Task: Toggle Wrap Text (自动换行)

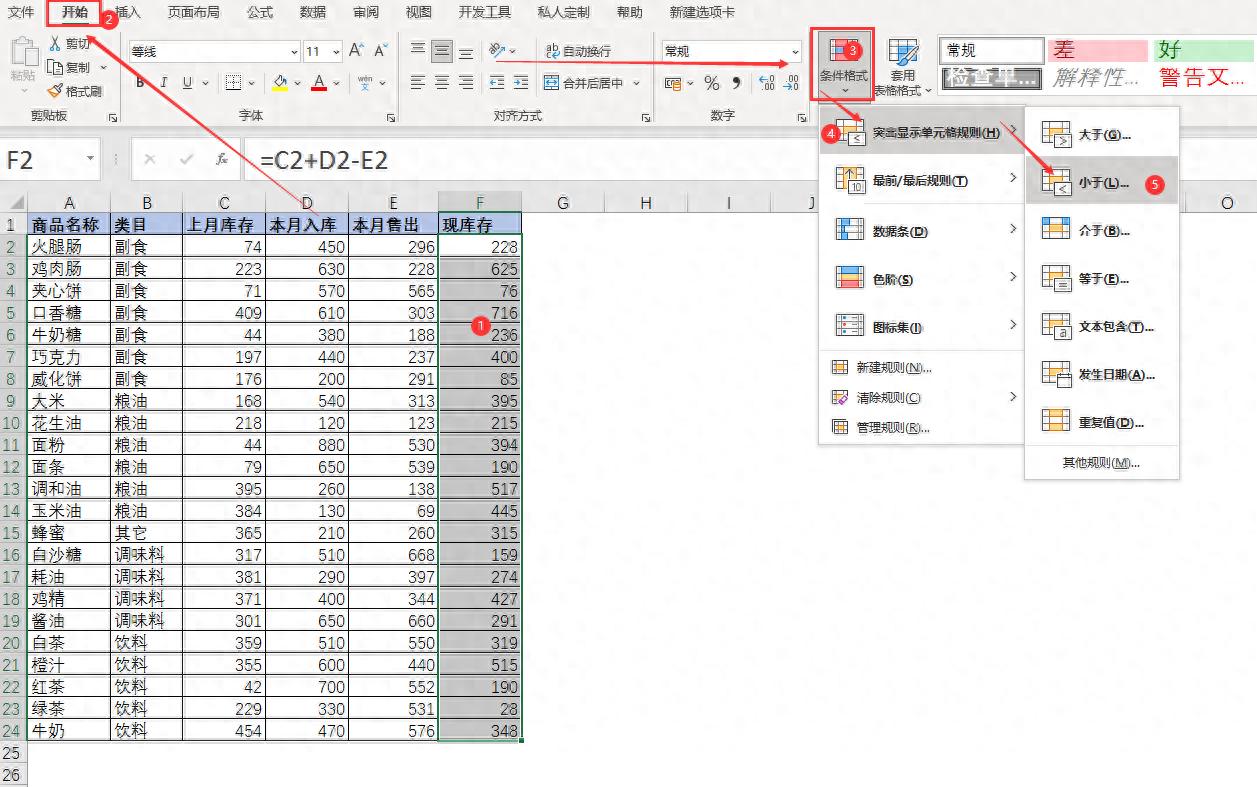Action: (x=578, y=51)
